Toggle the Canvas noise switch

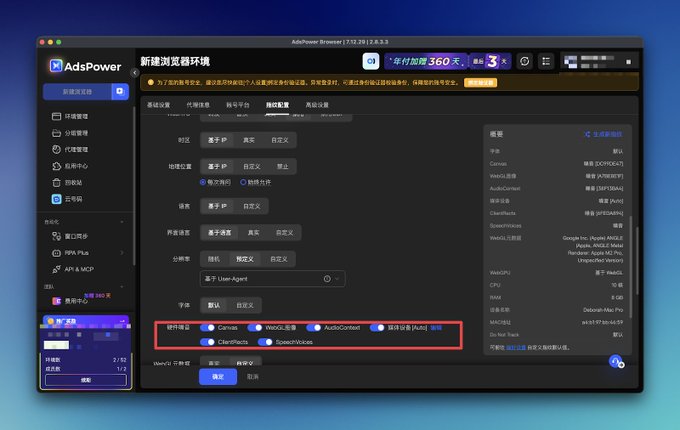click(x=207, y=328)
